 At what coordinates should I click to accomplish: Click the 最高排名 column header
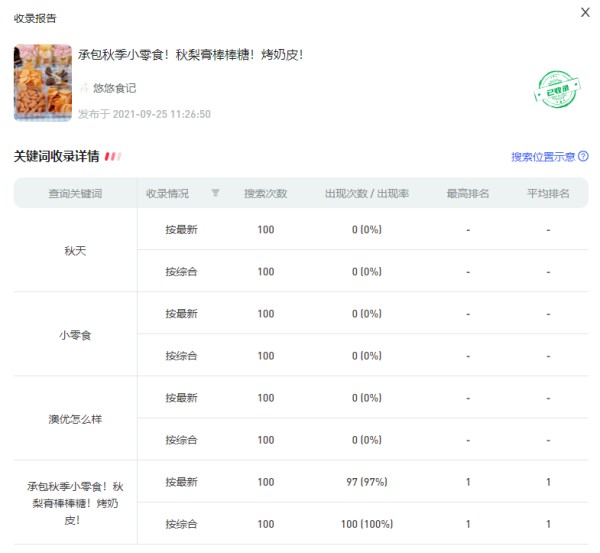coord(467,193)
